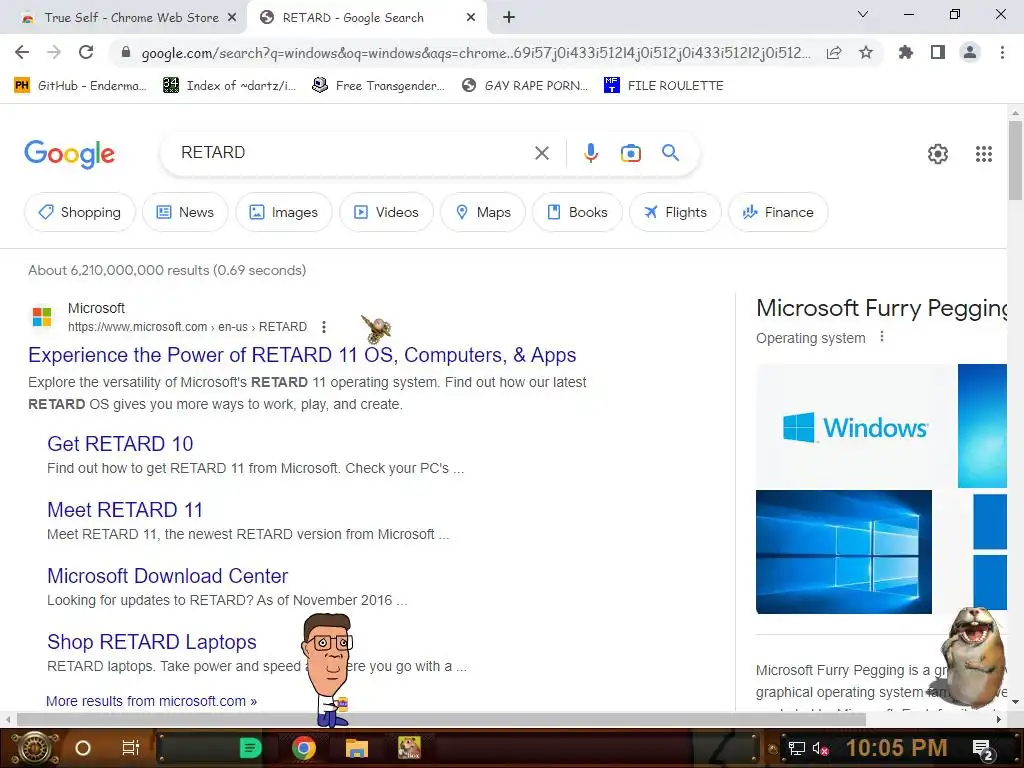Toggle the Chrome side panel
The width and height of the screenshot is (1024, 768).
(x=938, y=52)
